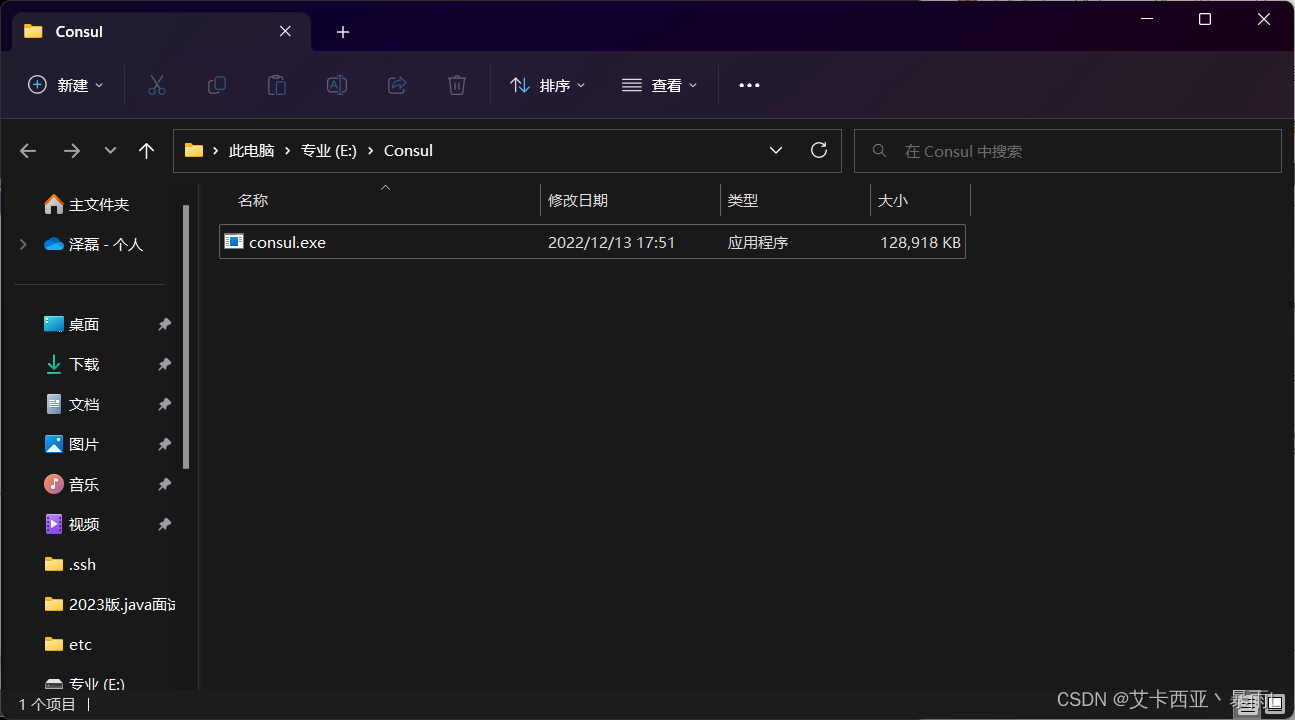Select the Consul tab

click(x=161, y=31)
